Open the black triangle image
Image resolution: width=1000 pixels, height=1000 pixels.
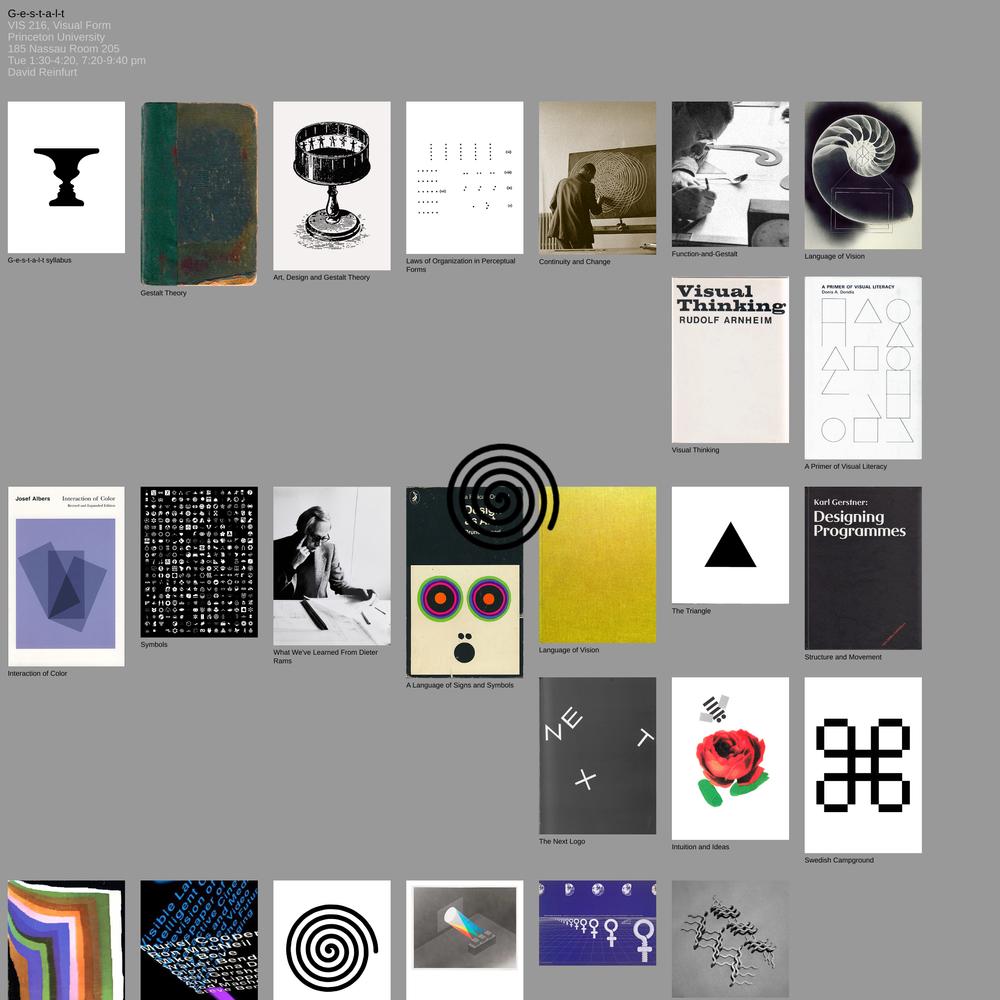(730, 545)
